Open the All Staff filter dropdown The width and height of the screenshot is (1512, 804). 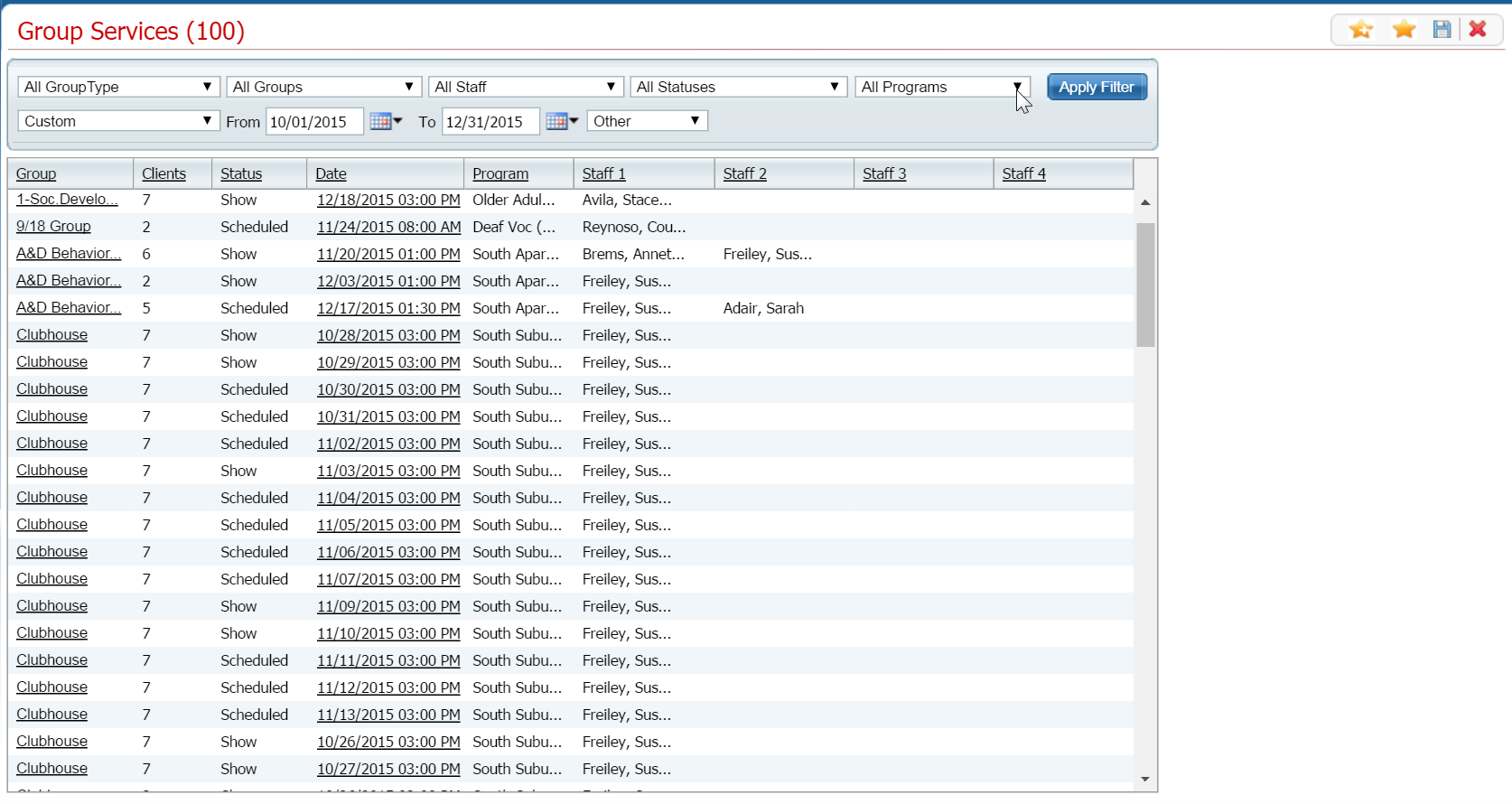click(x=526, y=87)
